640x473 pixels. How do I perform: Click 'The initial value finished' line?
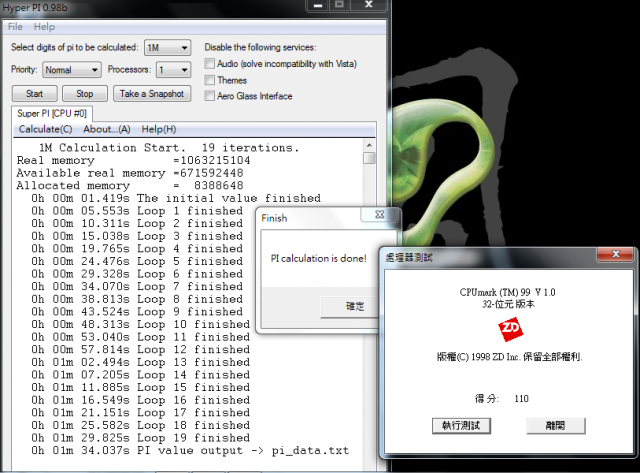pos(176,198)
